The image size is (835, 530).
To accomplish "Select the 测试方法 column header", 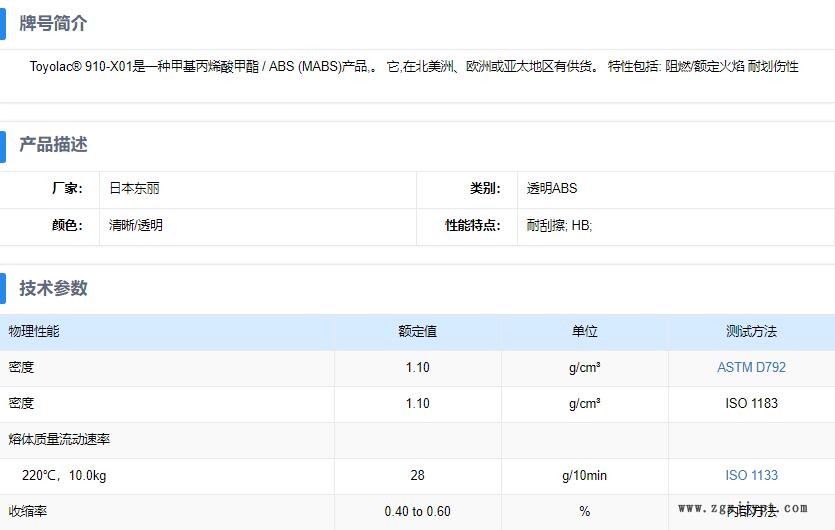I will coord(751,332).
